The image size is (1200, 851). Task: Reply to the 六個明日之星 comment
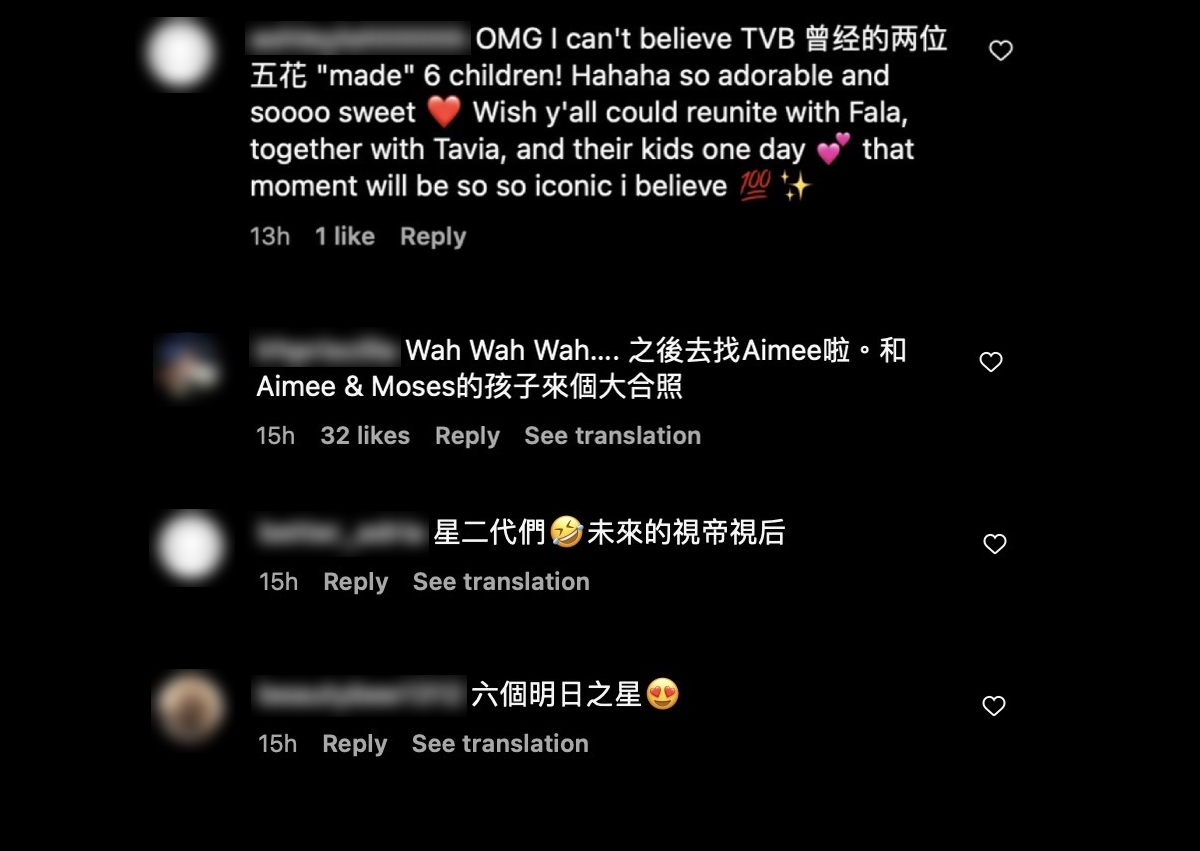354,744
